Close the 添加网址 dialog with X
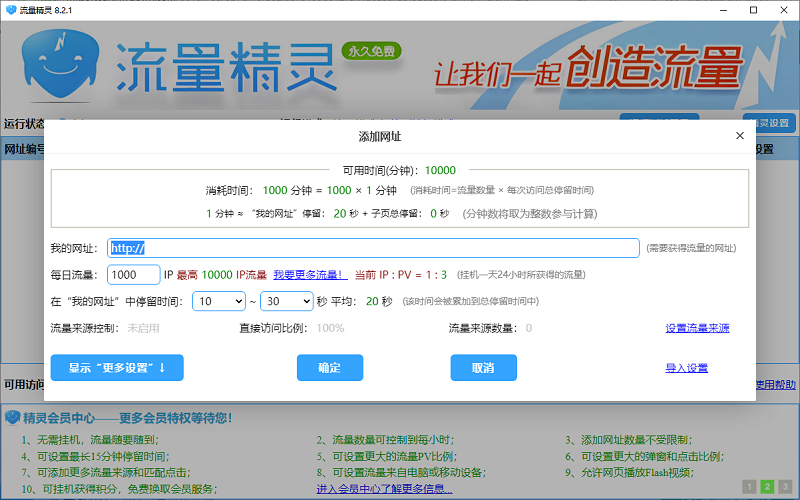800x500 pixels. (740, 135)
